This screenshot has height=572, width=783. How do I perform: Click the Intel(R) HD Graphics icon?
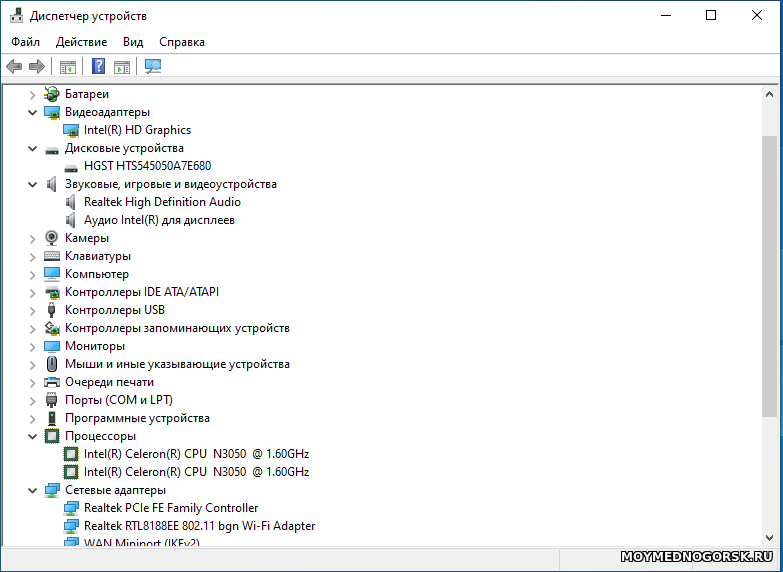(x=71, y=130)
